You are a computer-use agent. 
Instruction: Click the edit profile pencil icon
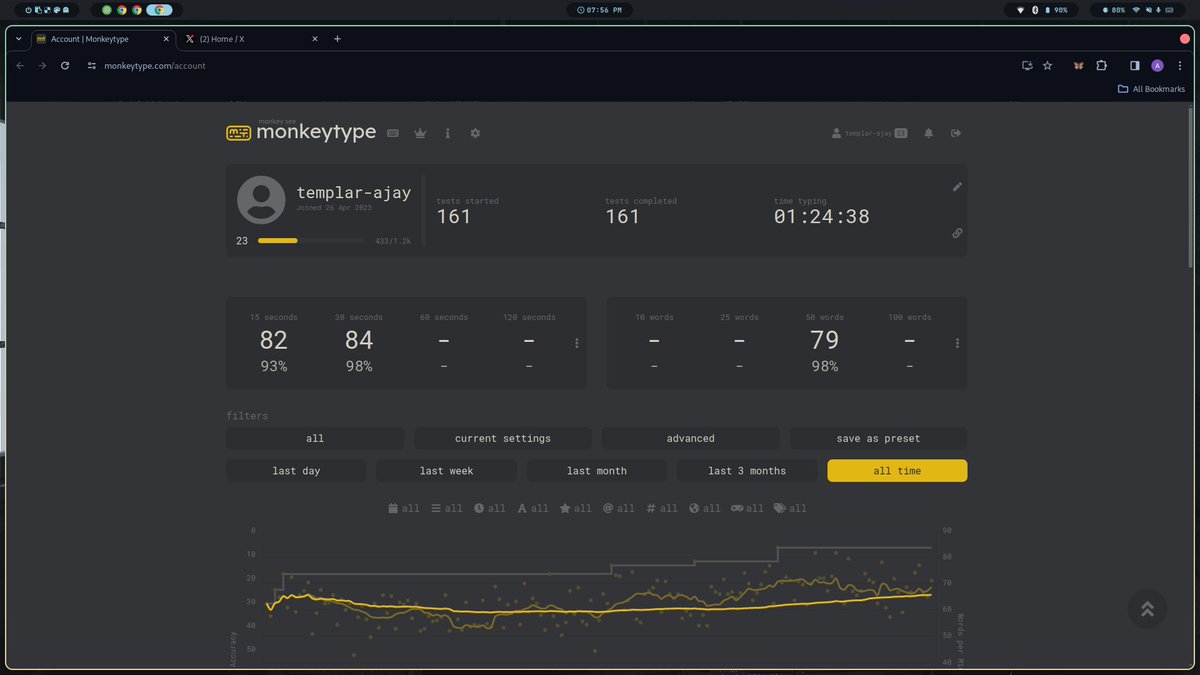(x=957, y=186)
